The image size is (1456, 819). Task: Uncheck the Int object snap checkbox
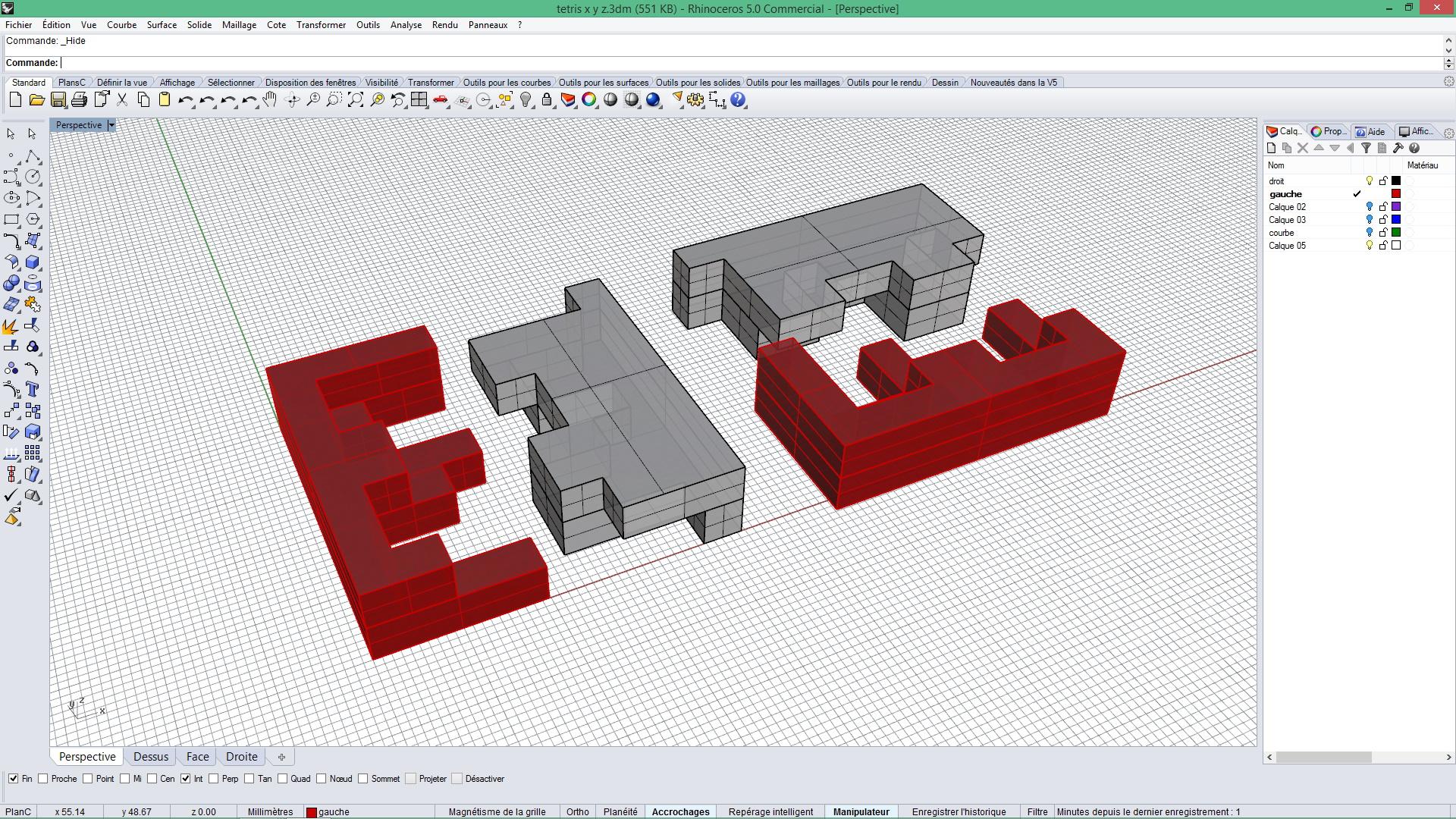point(185,779)
